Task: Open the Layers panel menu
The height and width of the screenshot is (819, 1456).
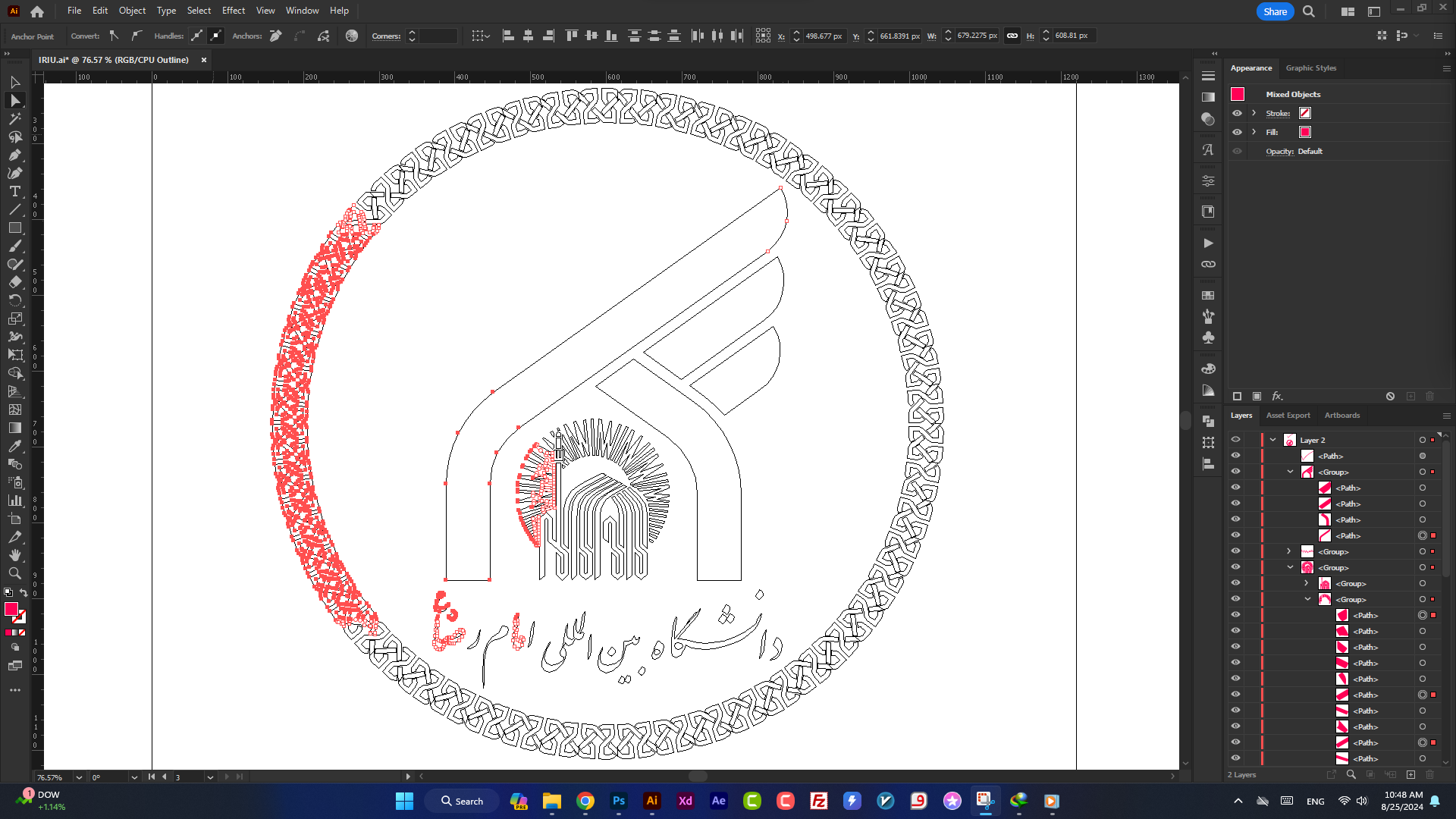Action: pyautogui.click(x=1446, y=416)
